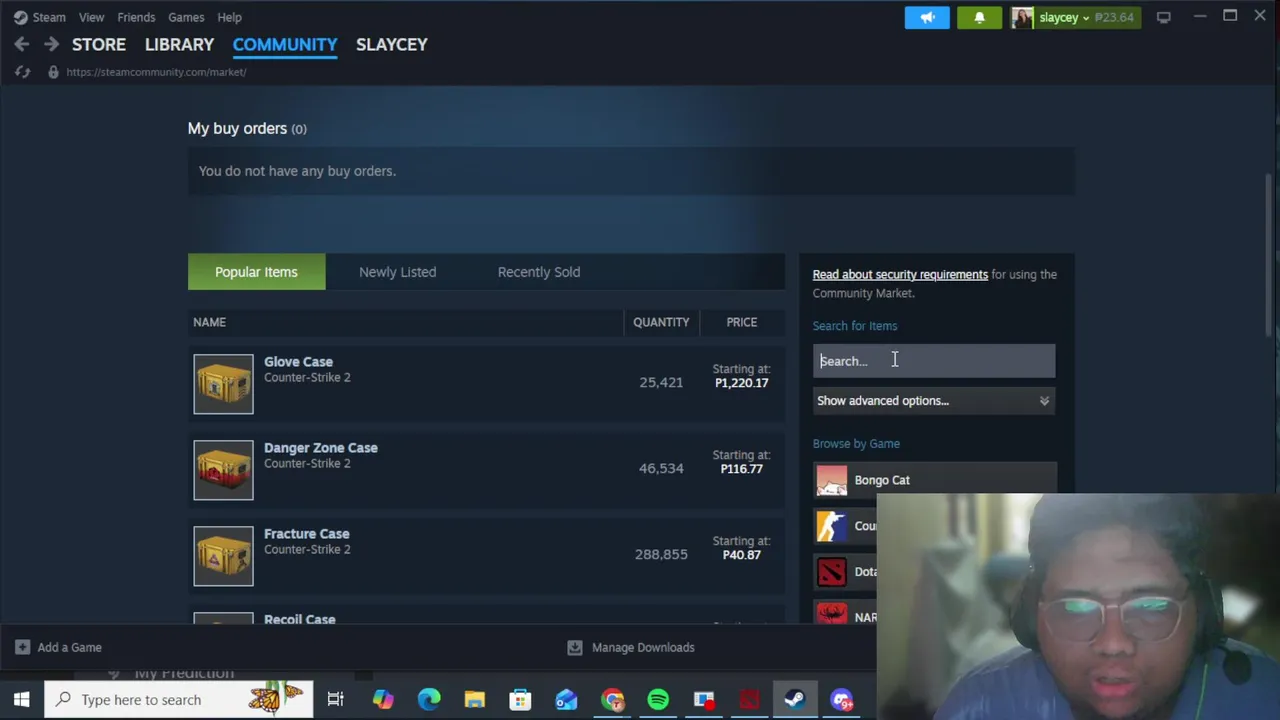Click the Big Picture mode monitor icon
The height and width of the screenshot is (720, 1280).
(1163, 17)
